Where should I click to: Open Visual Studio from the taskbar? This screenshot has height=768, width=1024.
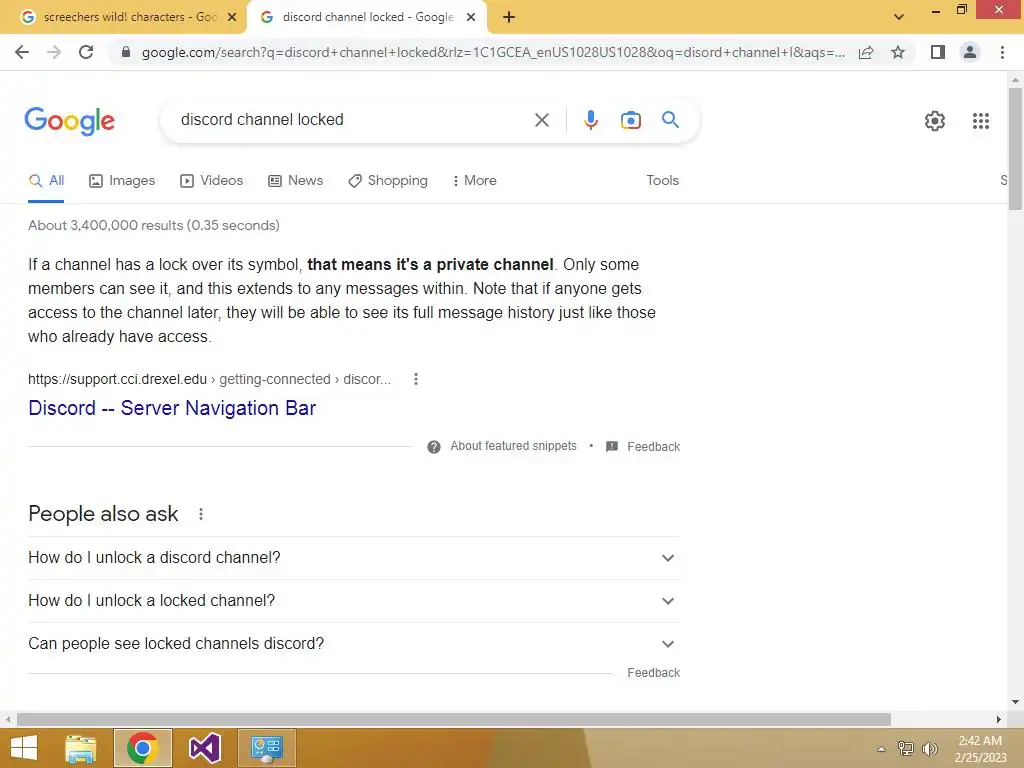pos(204,748)
